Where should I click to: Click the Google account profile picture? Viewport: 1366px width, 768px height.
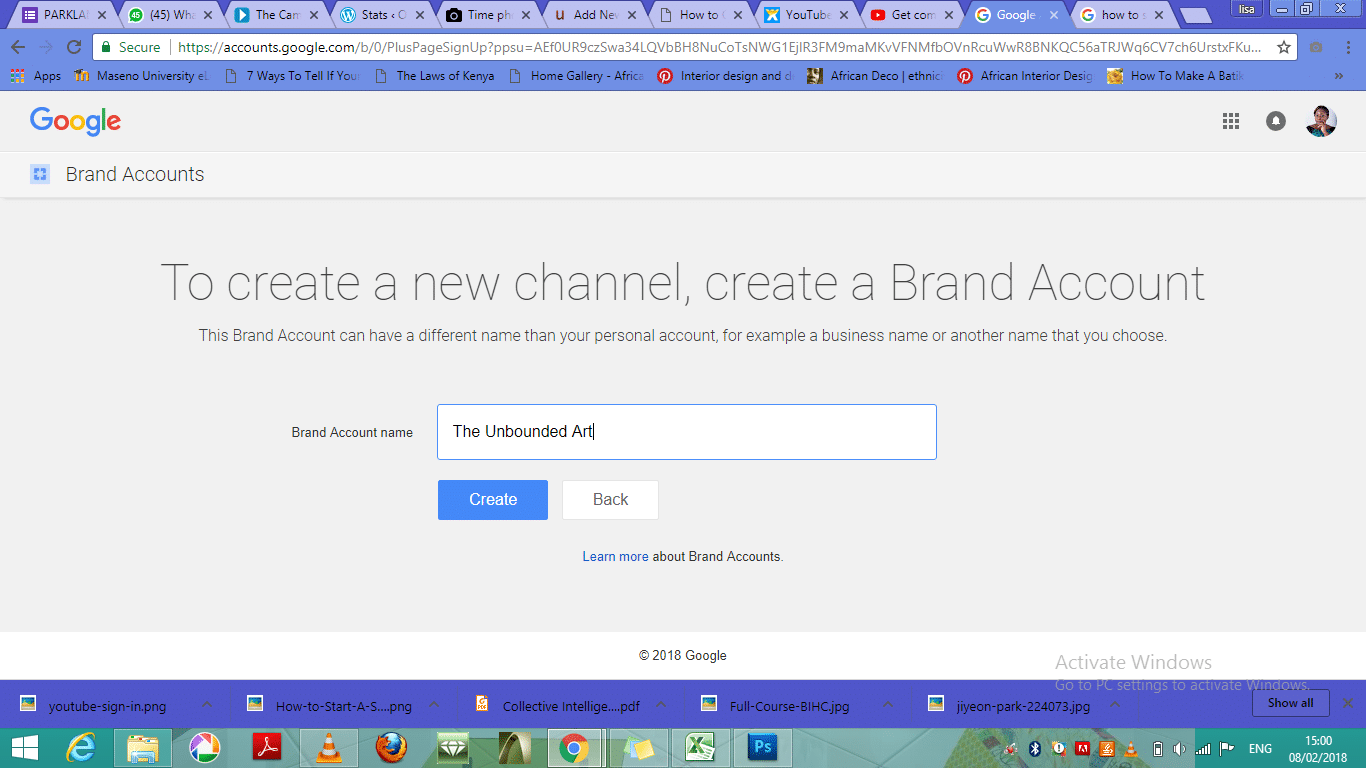tap(1320, 121)
